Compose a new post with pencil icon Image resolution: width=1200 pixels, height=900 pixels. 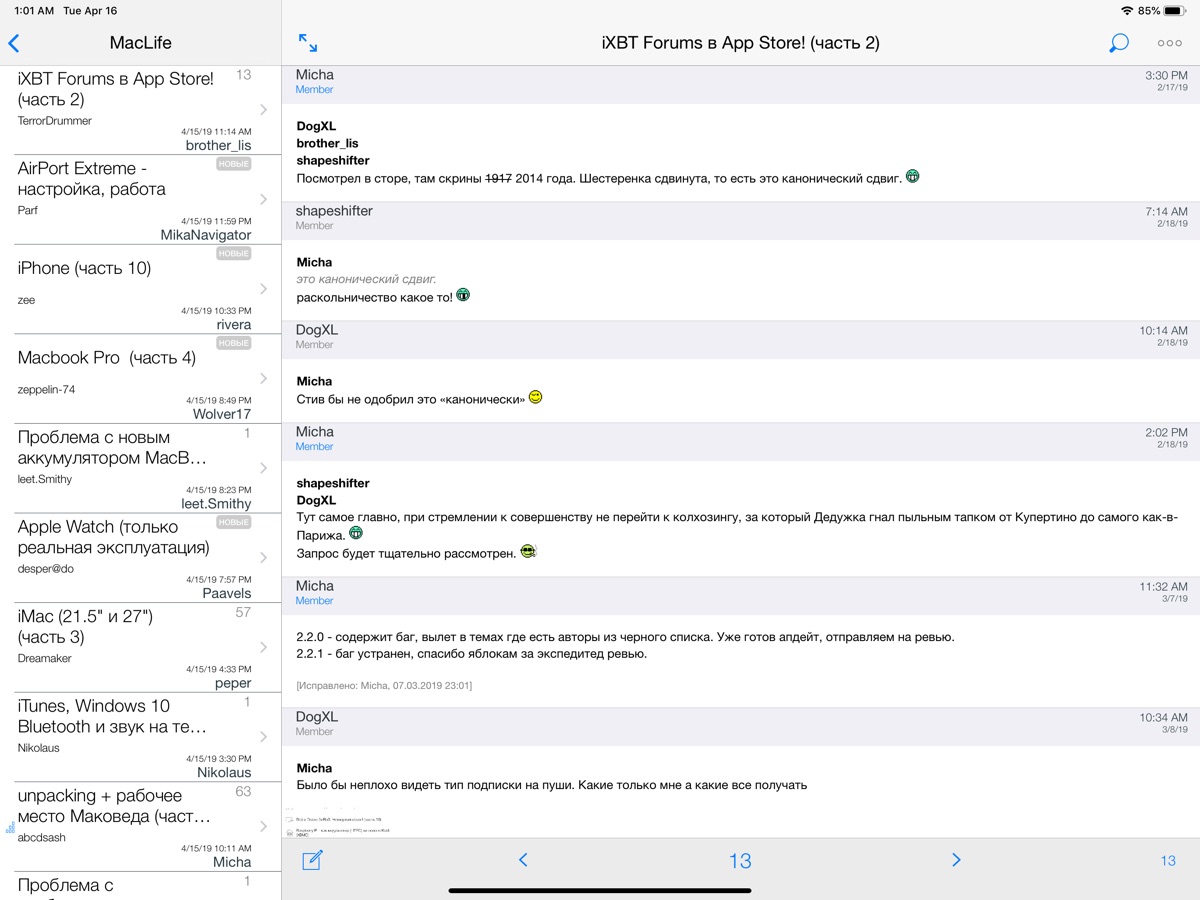312,860
